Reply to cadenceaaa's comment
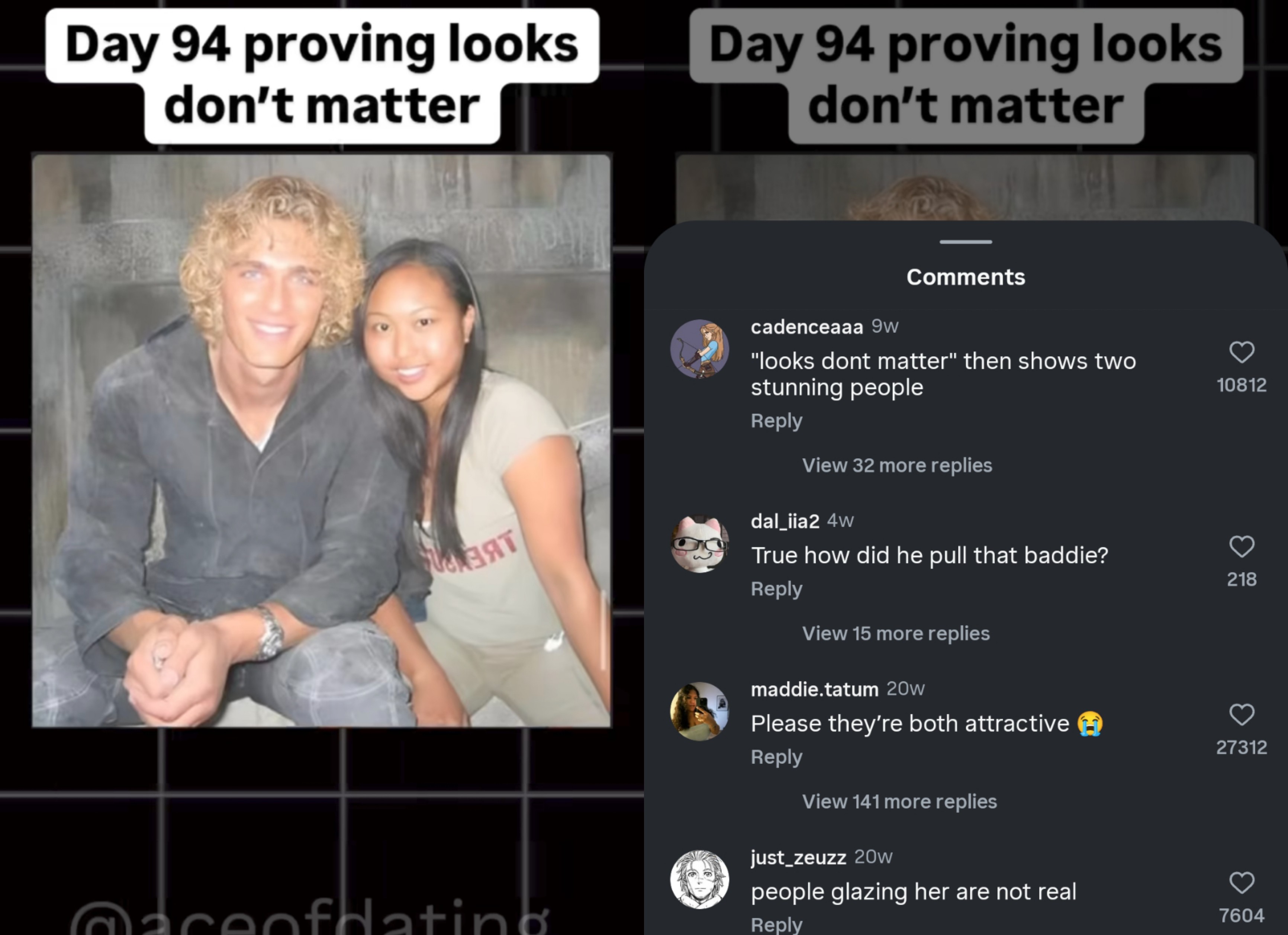 click(x=776, y=421)
